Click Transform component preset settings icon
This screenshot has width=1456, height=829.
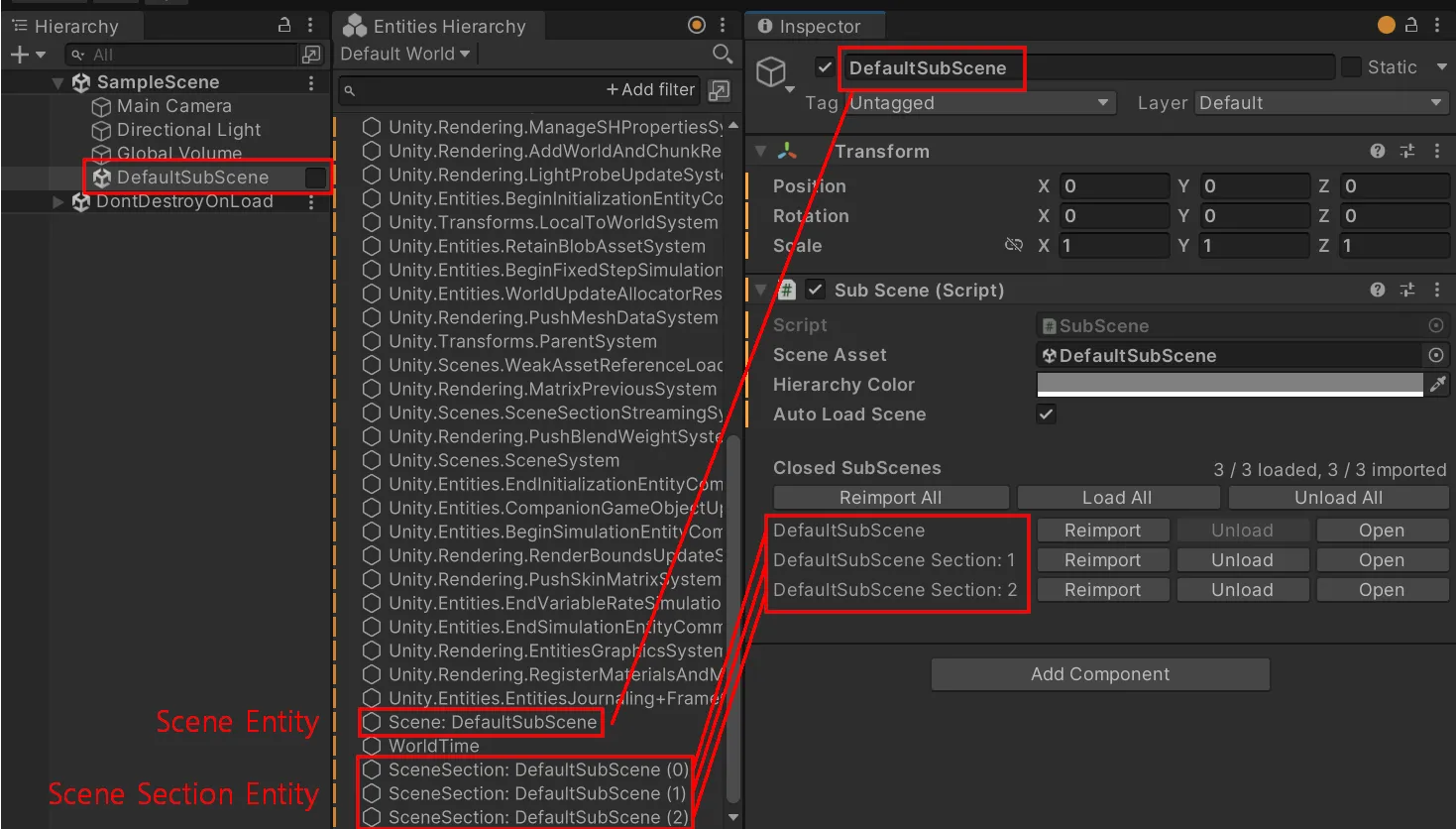pyautogui.click(x=1407, y=151)
